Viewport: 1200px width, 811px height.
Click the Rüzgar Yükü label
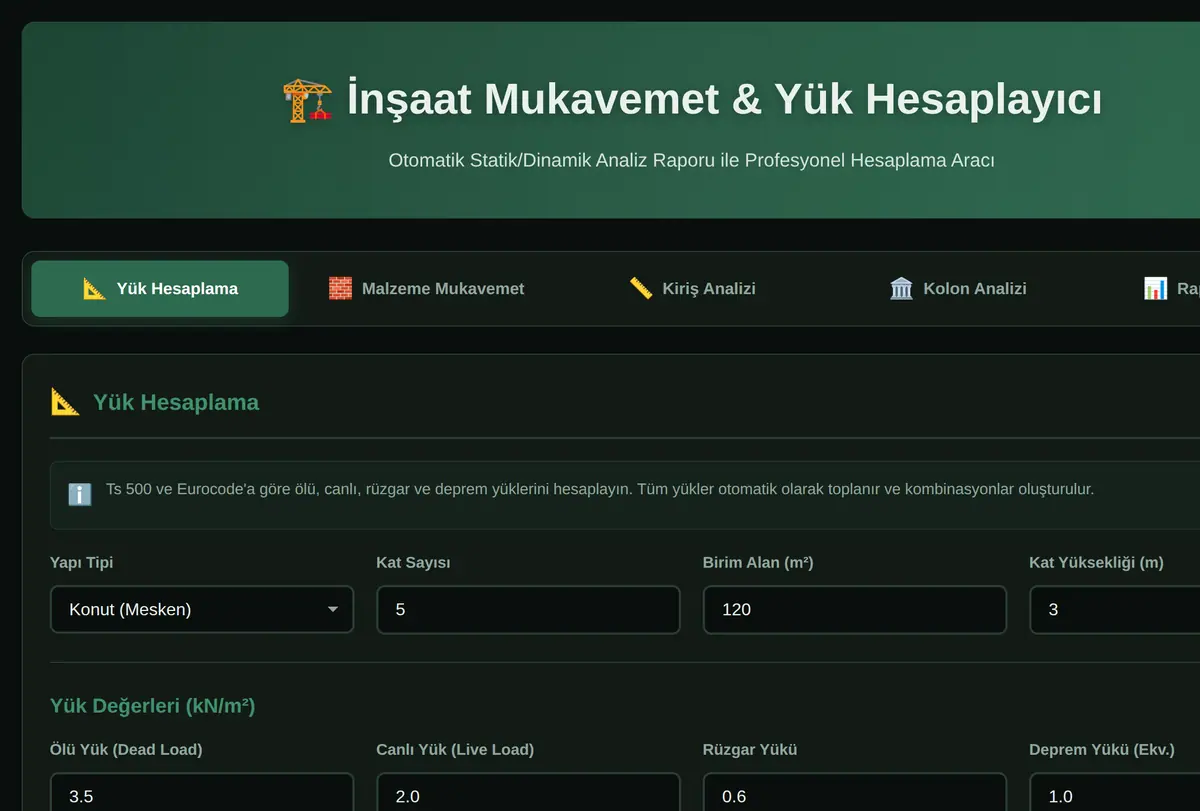pos(750,750)
